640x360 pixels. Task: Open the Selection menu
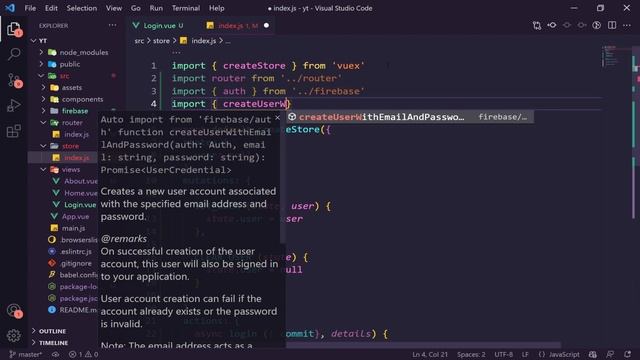click(82, 8)
